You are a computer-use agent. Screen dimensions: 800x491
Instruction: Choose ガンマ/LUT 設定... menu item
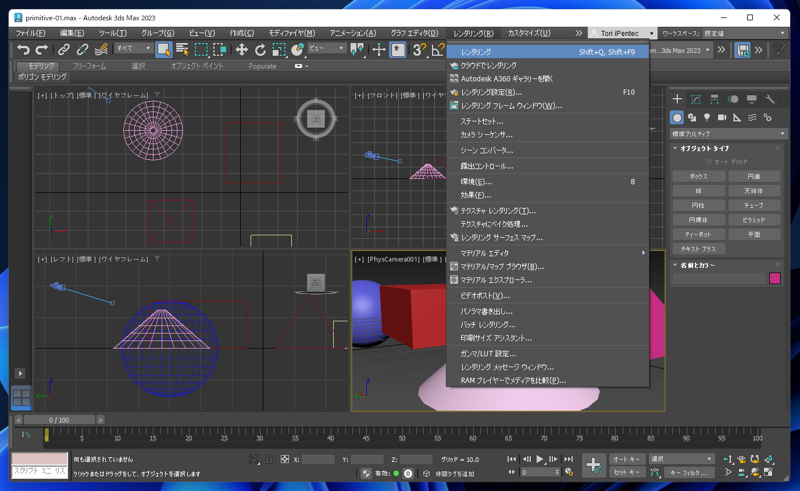coord(547,354)
